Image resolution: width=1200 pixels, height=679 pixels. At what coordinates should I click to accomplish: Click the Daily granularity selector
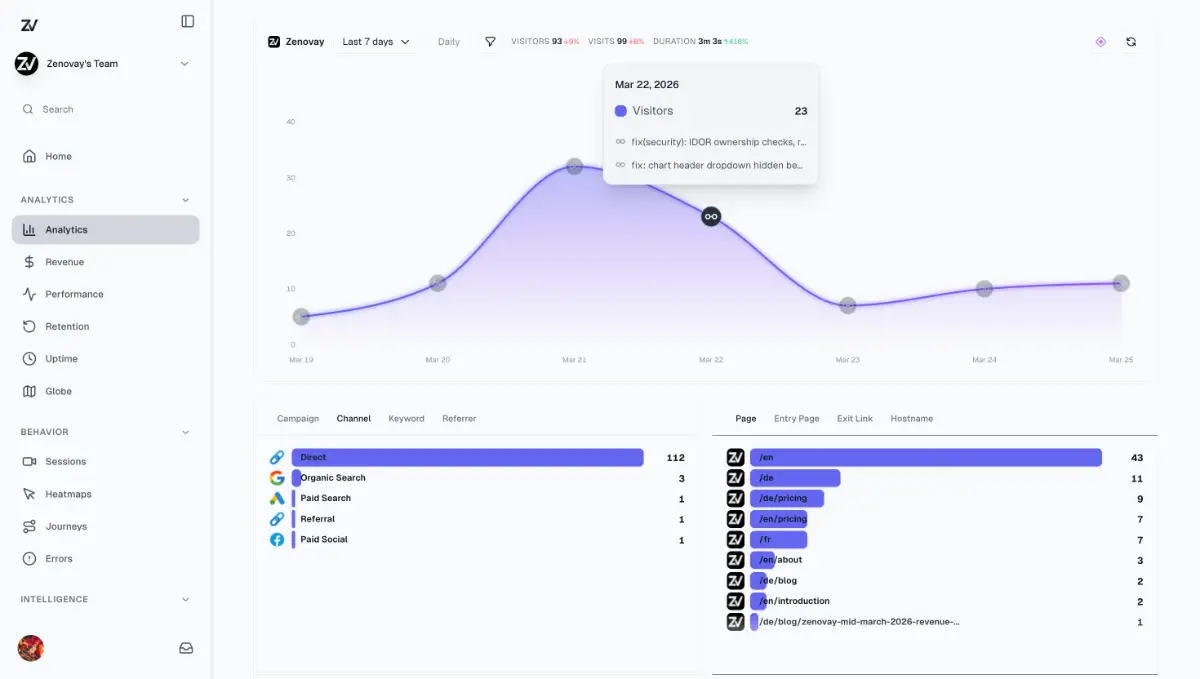449,42
